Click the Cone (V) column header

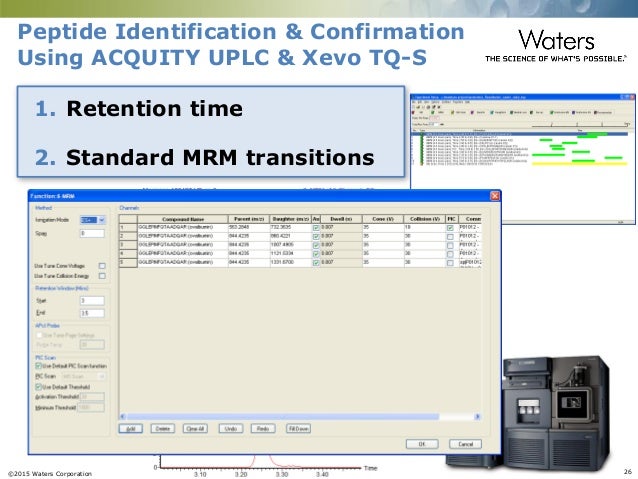tap(383, 219)
